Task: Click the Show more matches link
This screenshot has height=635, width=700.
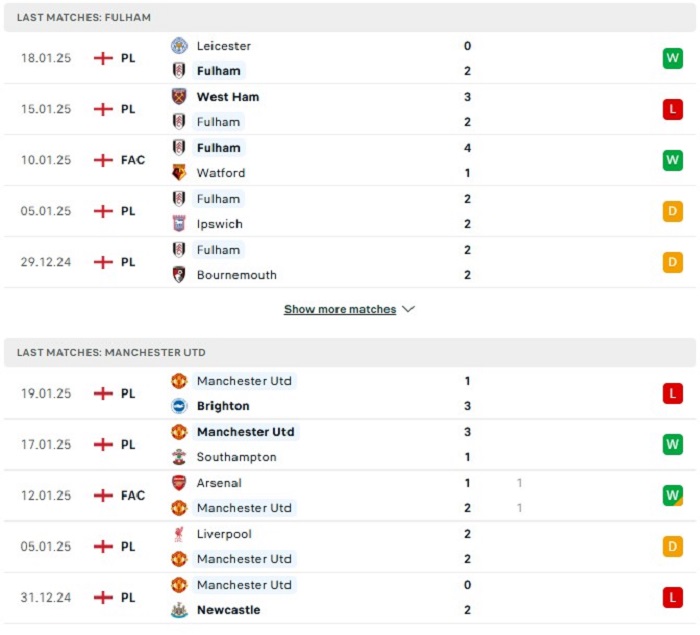Action: (340, 309)
